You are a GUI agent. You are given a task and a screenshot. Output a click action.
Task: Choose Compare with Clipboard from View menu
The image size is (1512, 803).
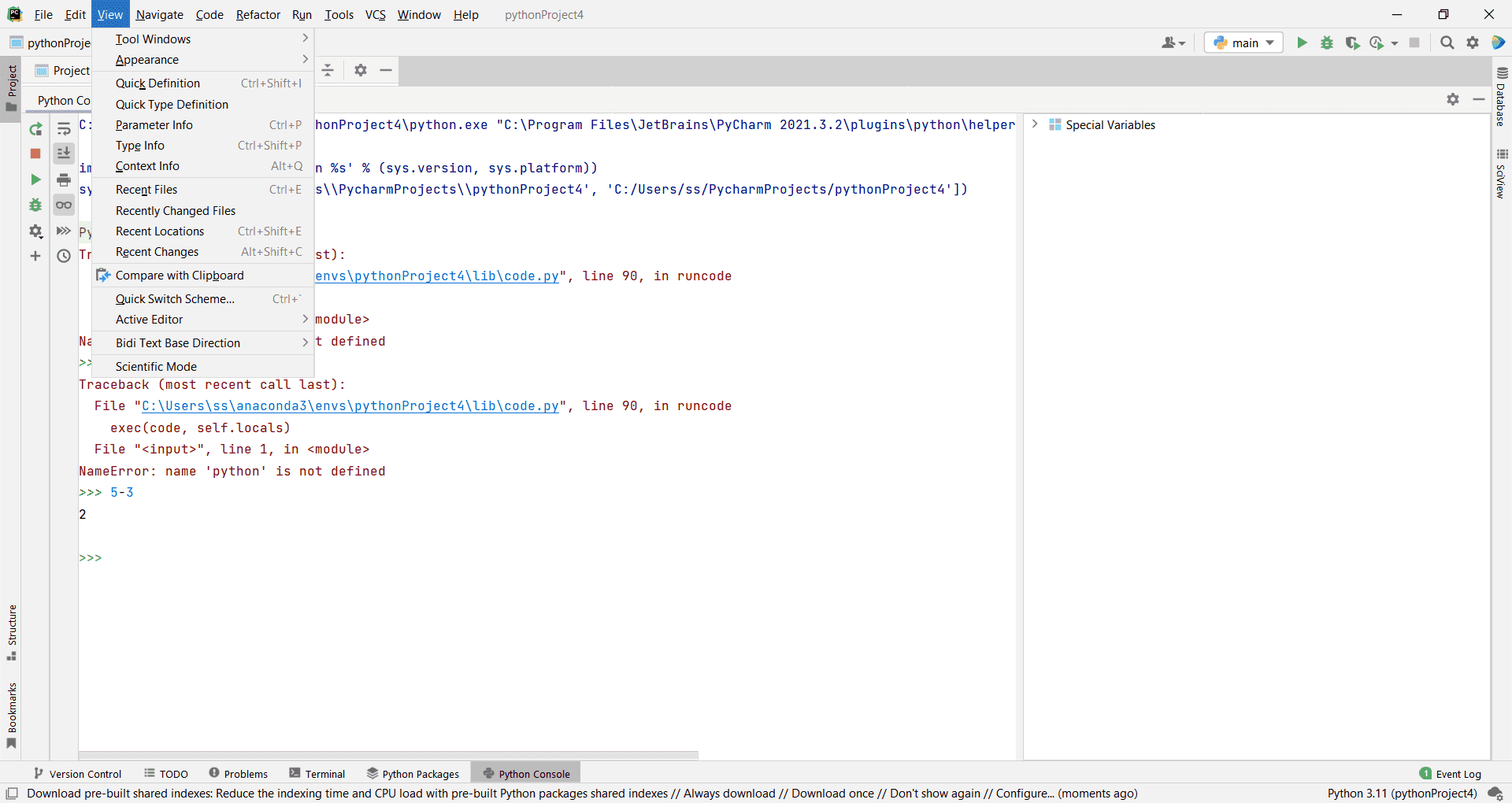pos(180,276)
